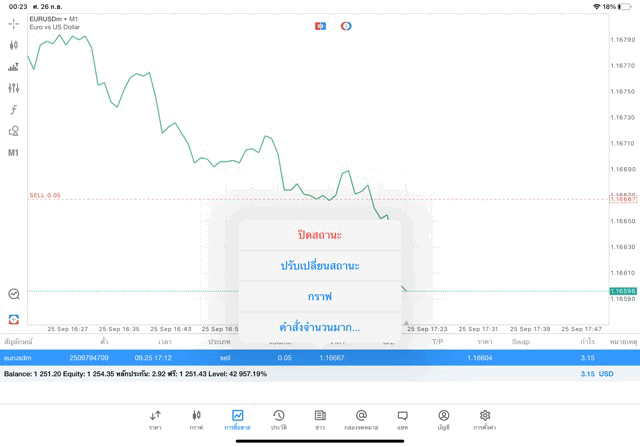Open the M1 timeframe selector

point(13,153)
